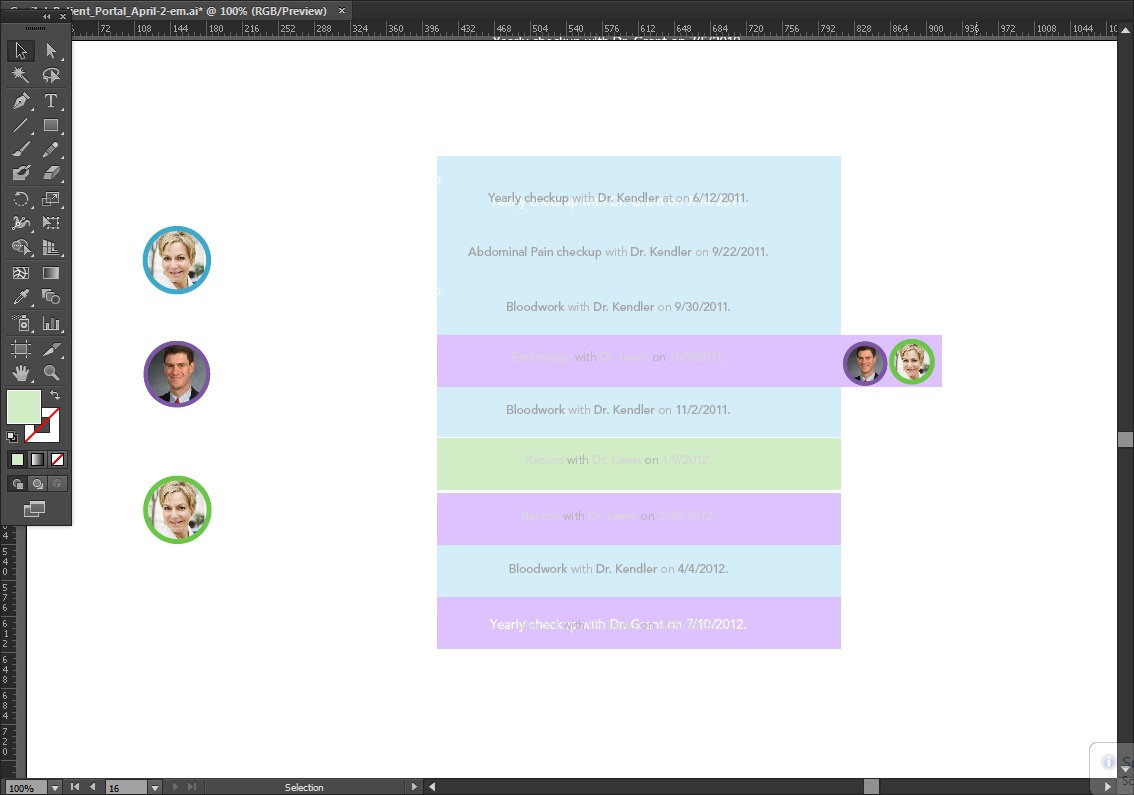Viewport: 1134px width, 795px height.
Task: Select the Direct Selection tool
Action: pyautogui.click(x=51, y=51)
